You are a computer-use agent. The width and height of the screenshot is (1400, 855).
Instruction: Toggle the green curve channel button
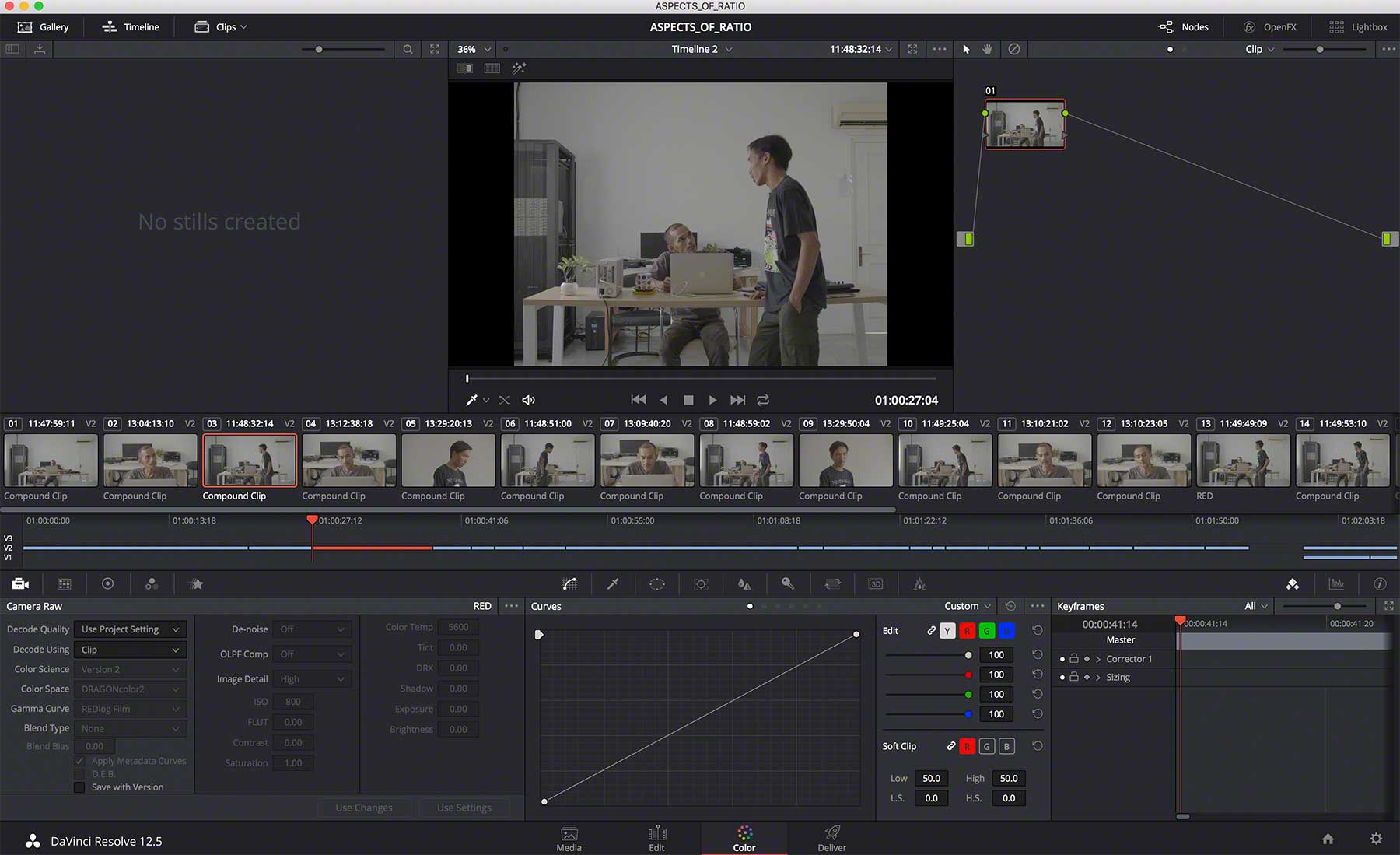pos(986,631)
